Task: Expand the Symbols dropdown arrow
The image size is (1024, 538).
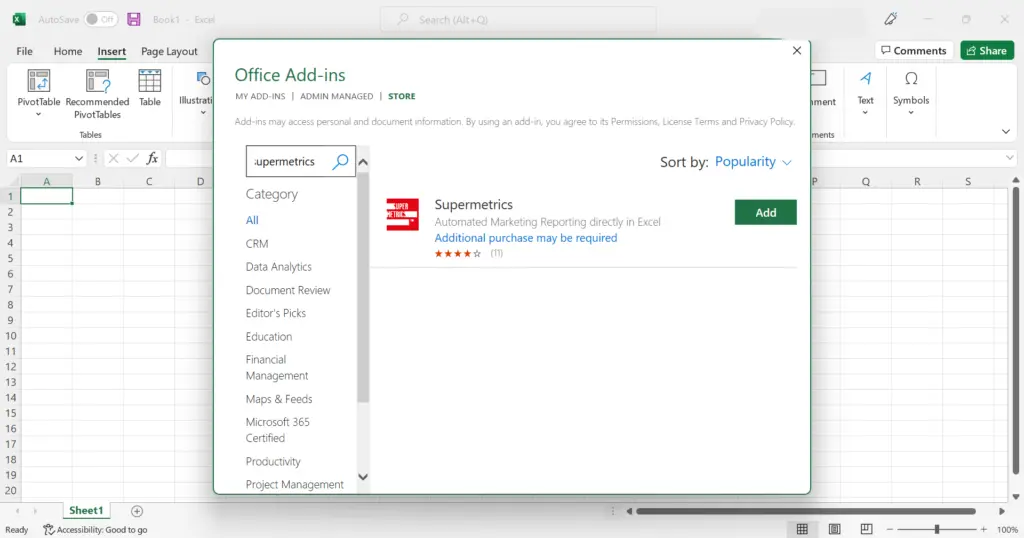Action: [911, 113]
